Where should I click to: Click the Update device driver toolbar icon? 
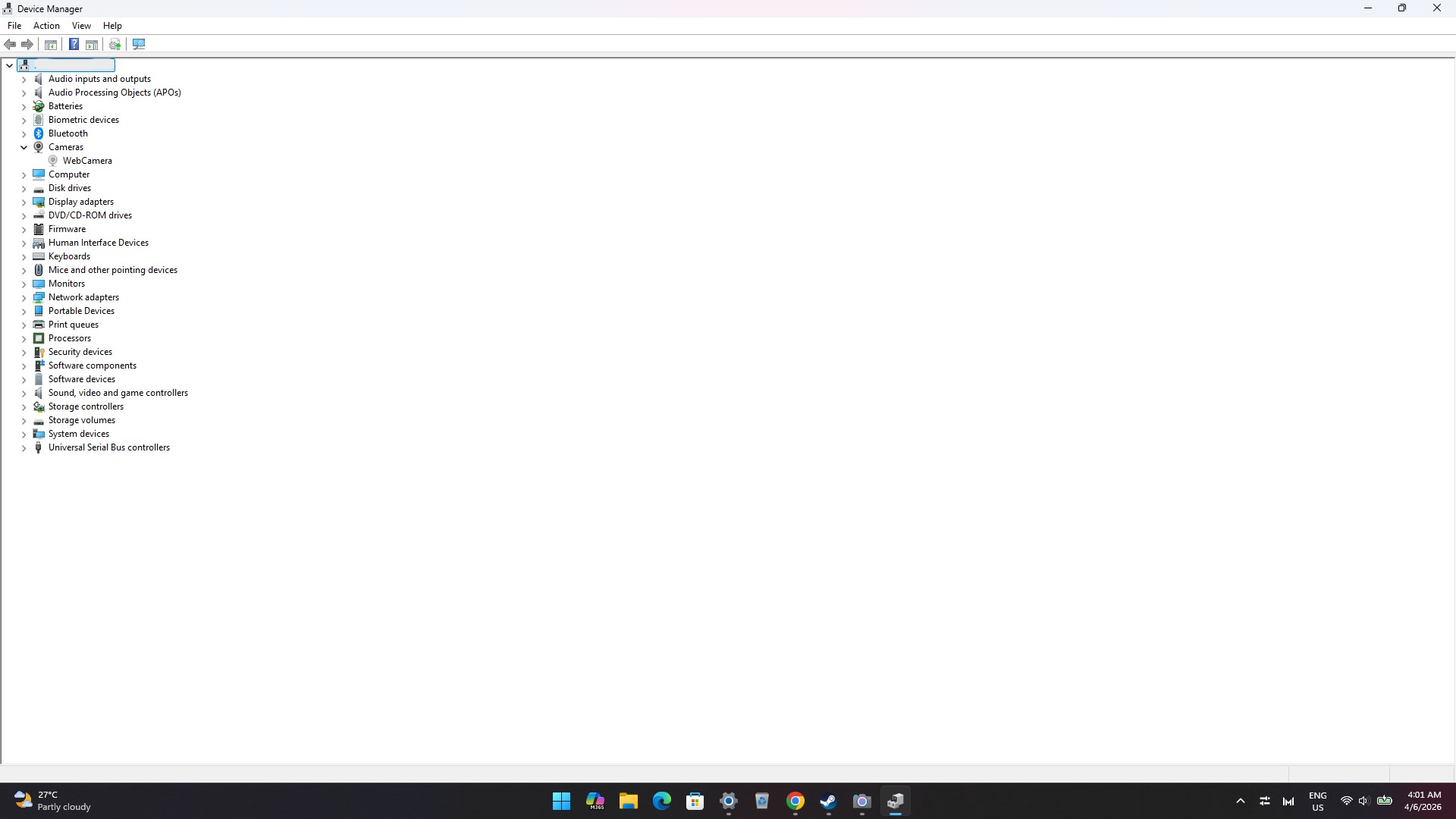tap(115, 44)
